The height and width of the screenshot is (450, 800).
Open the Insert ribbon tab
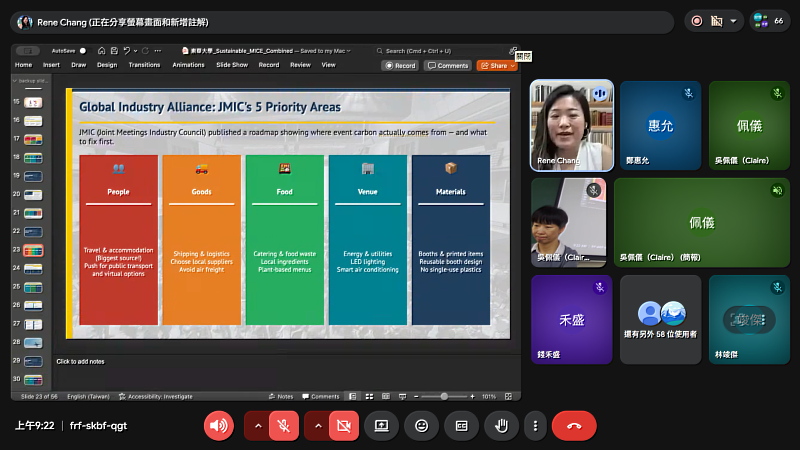click(x=51, y=65)
